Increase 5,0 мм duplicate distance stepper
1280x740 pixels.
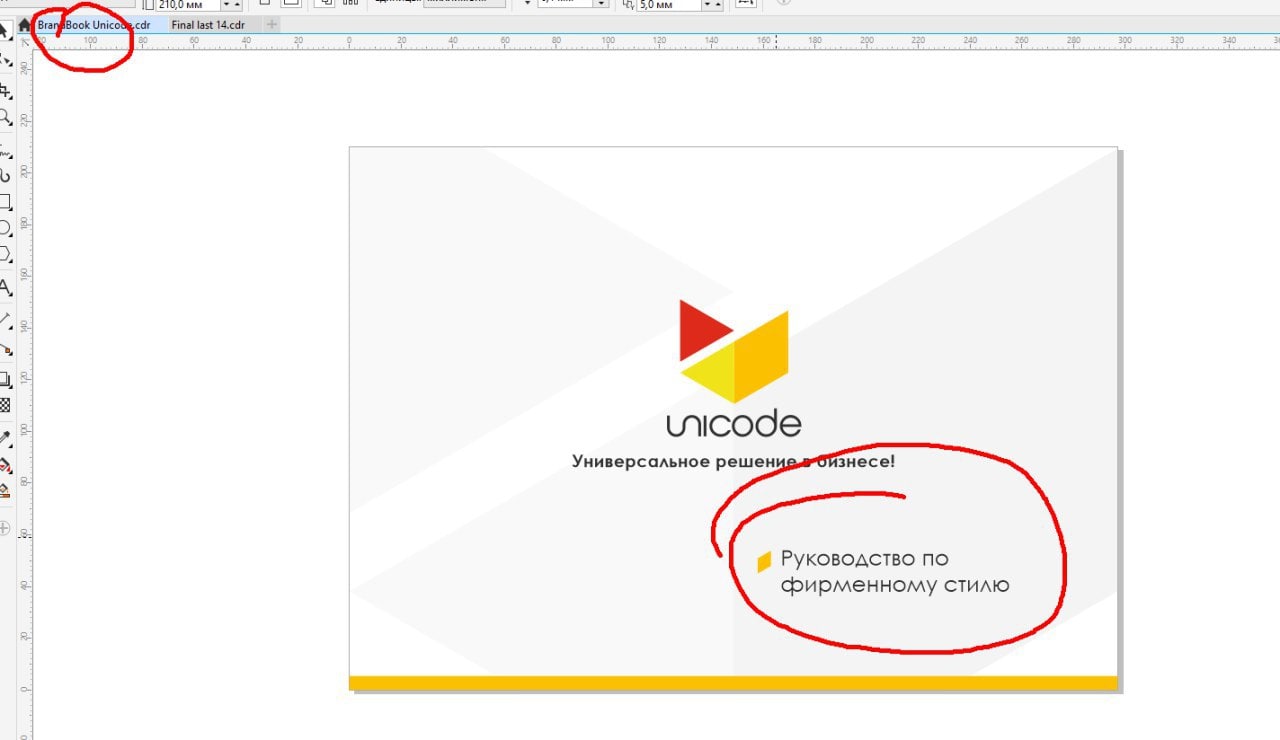pos(718,4)
